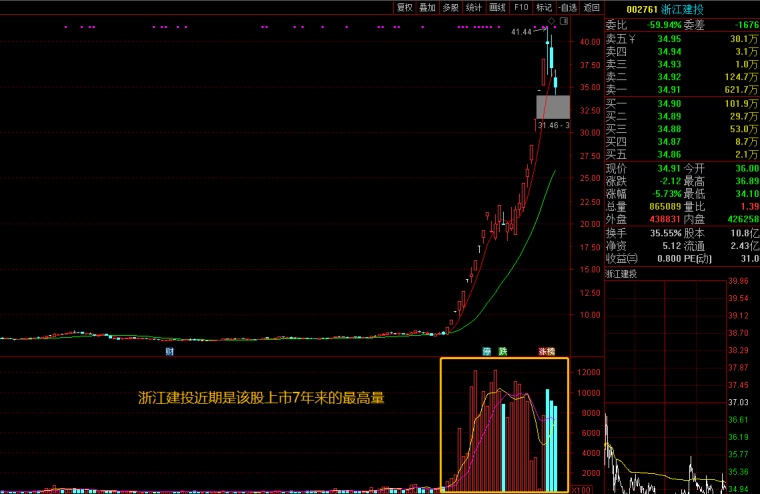Click the small square icon beside the diamond
Screen dimensions: 760x494
[563, 21]
